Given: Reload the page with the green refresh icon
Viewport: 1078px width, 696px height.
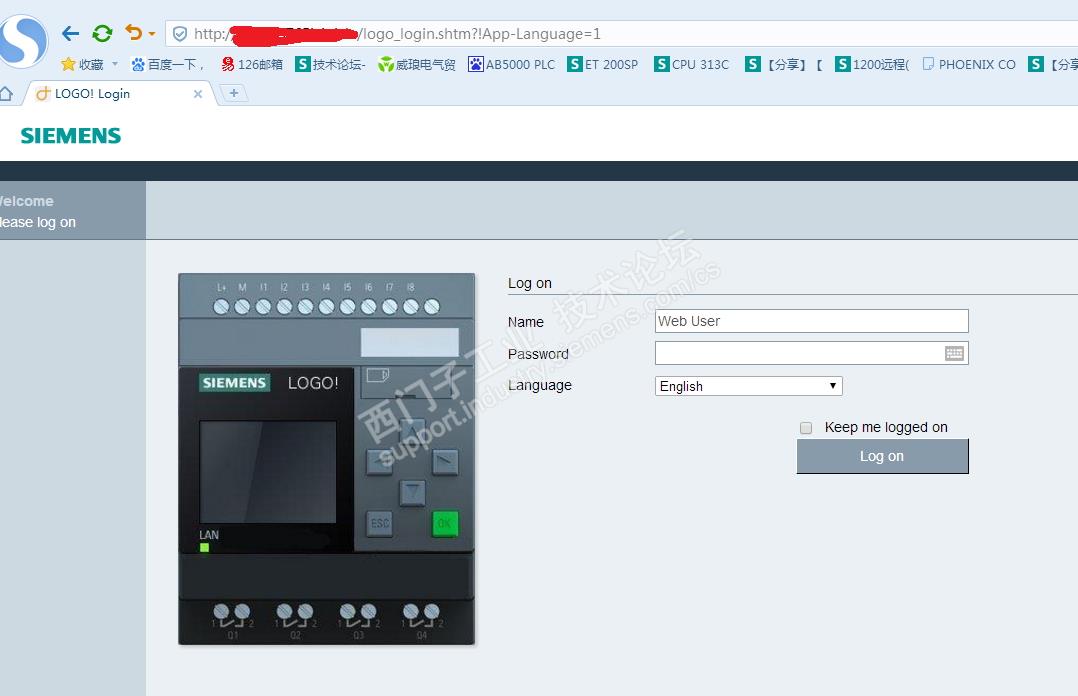Looking at the screenshot, I should tap(102, 33).
